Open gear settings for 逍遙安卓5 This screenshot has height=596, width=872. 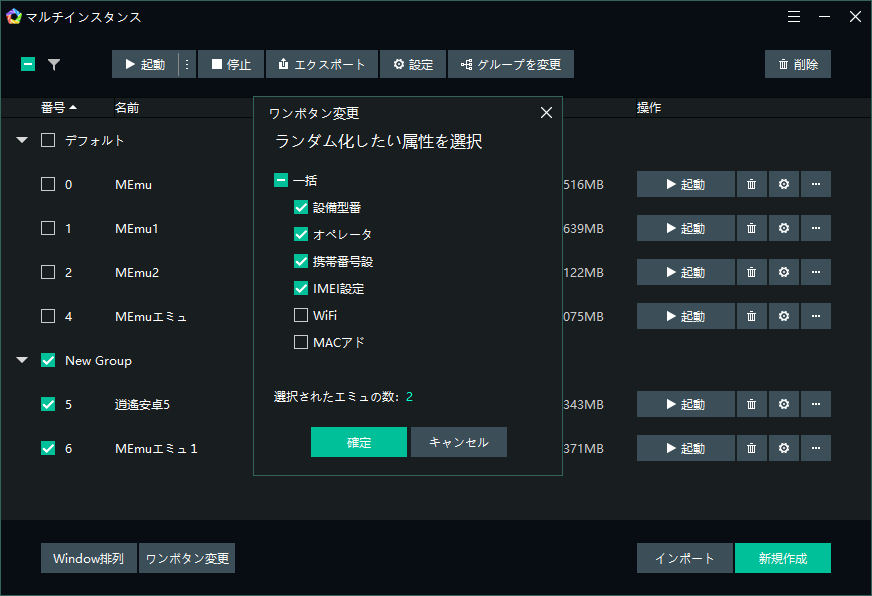pyautogui.click(x=784, y=404)
